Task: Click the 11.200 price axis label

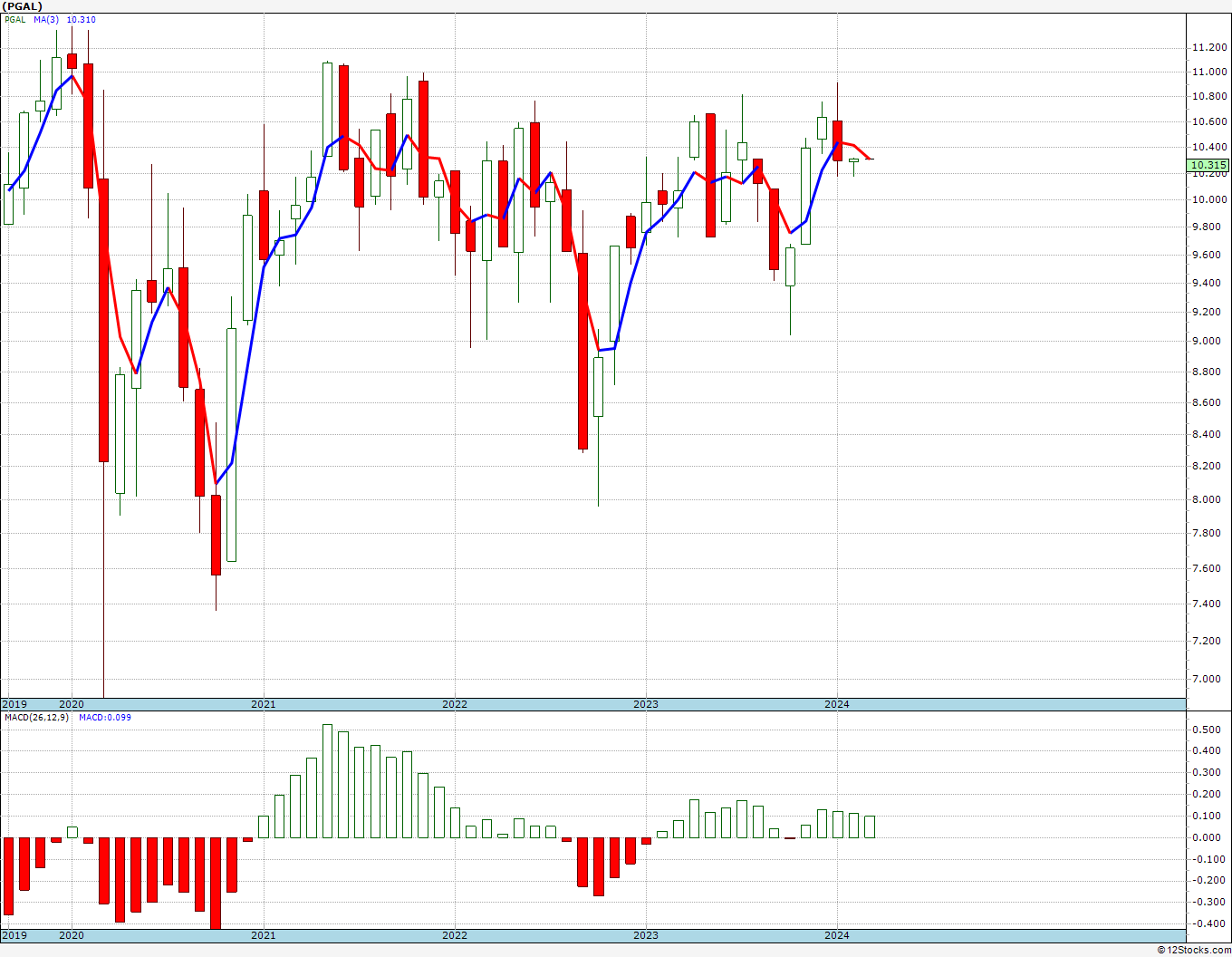Action: pyautogui.click(x=1210, y=47)
